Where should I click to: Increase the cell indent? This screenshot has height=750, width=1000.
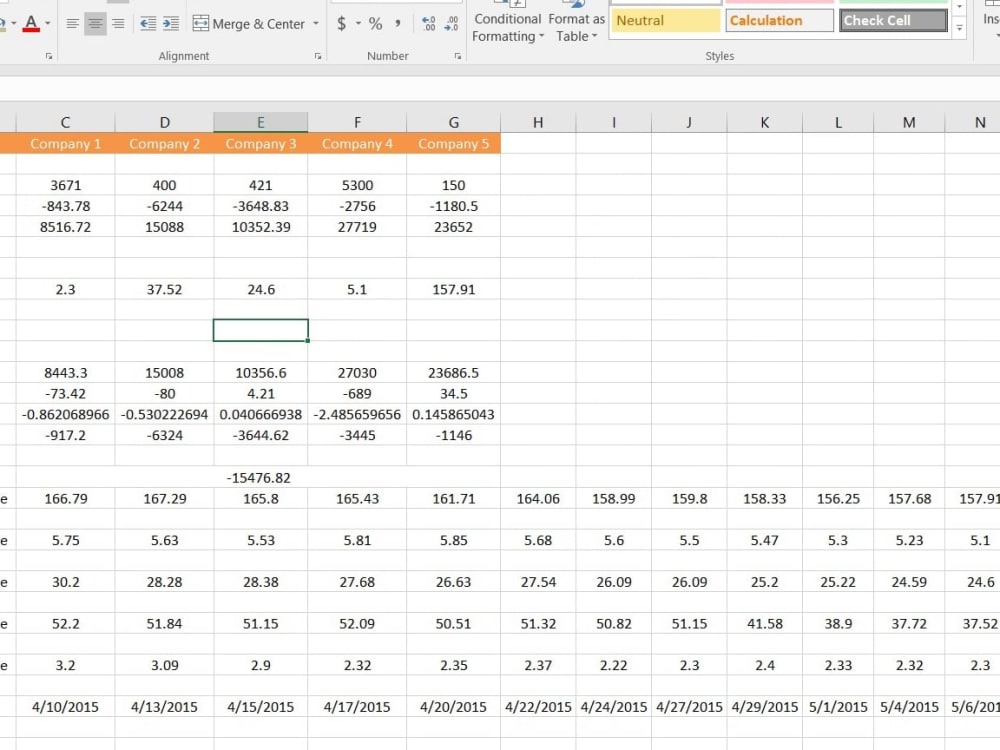point(171,24)
